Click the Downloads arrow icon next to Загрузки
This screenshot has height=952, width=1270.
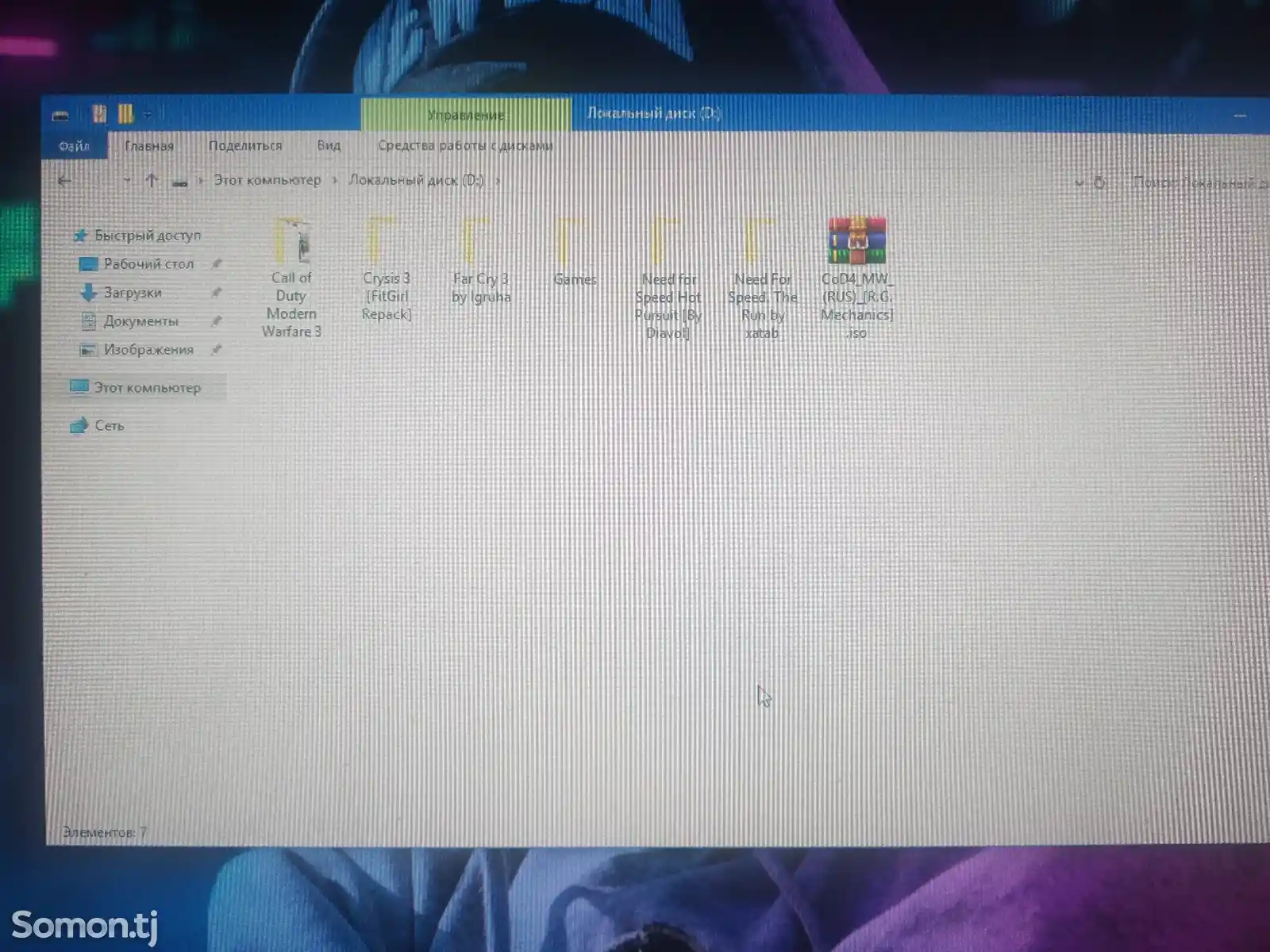(88, 293)
